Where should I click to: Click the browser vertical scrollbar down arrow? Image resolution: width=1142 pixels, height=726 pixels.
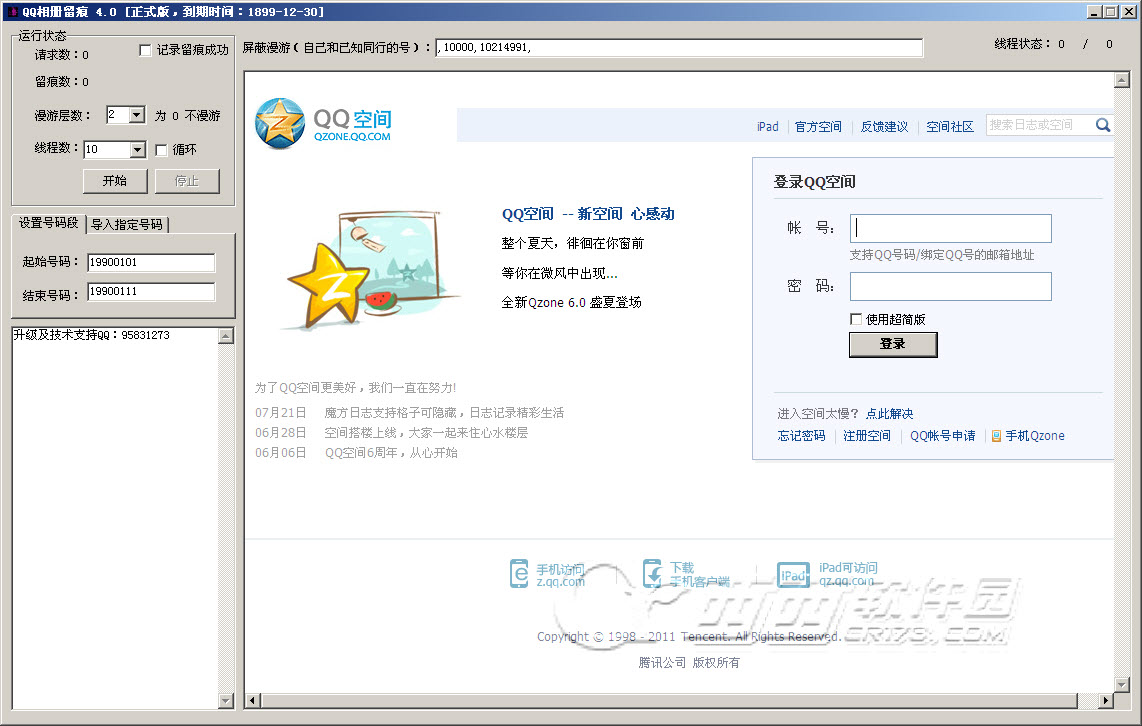click(x=1122, y=684)
